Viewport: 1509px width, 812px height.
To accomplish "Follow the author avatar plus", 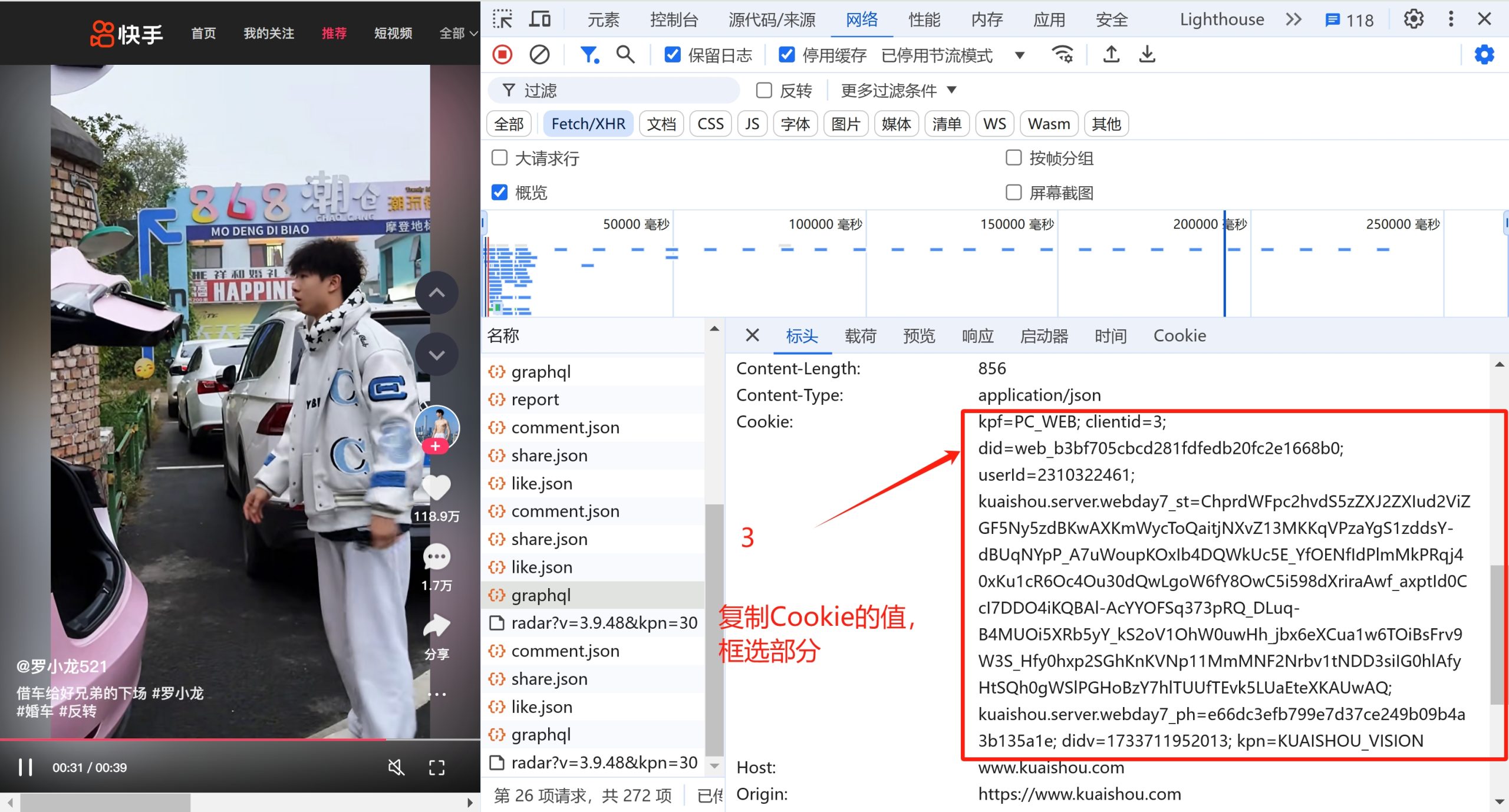I will click(435, 446).
